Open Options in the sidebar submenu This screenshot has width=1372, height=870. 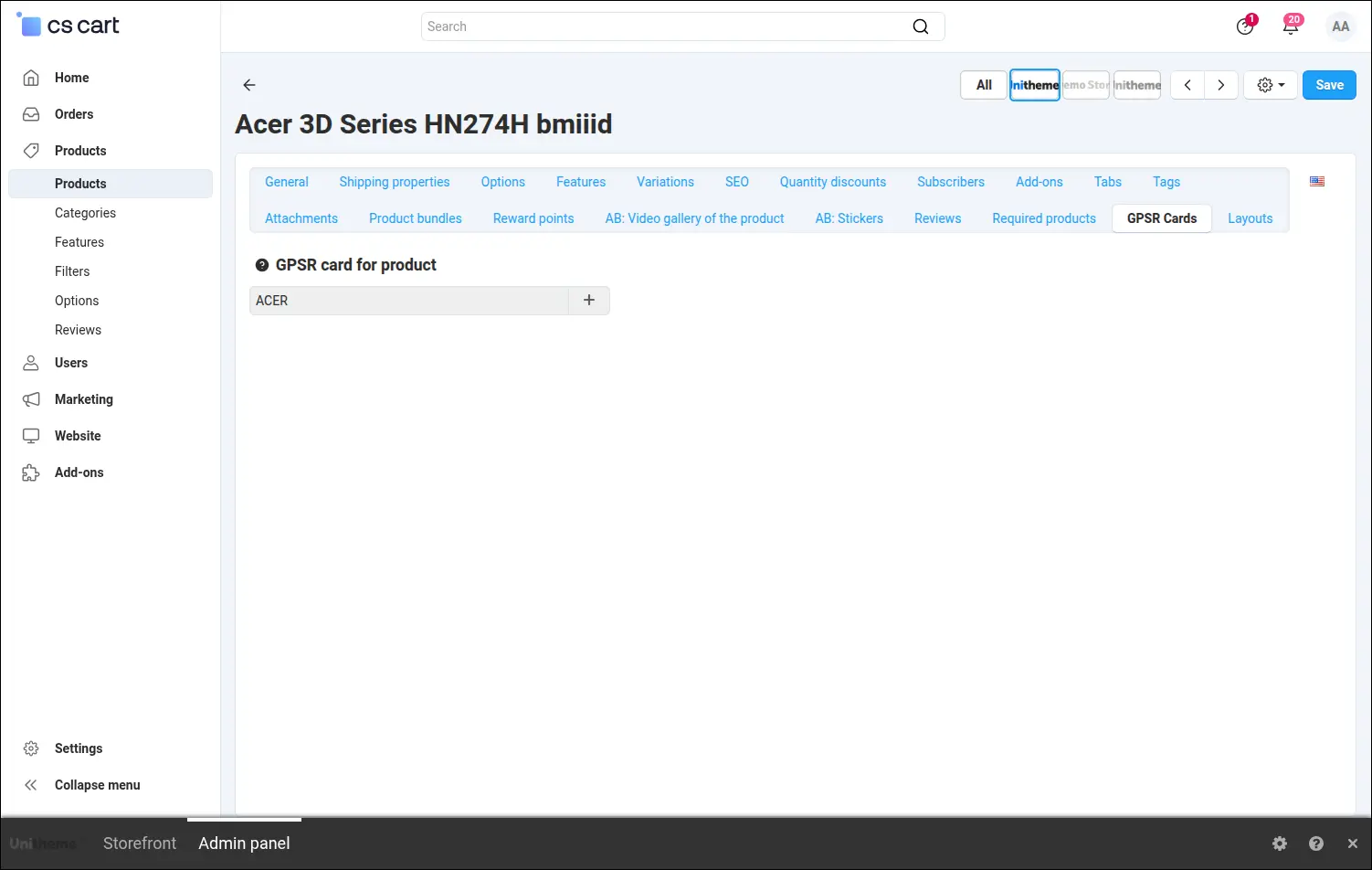click(x=77, y=301)
